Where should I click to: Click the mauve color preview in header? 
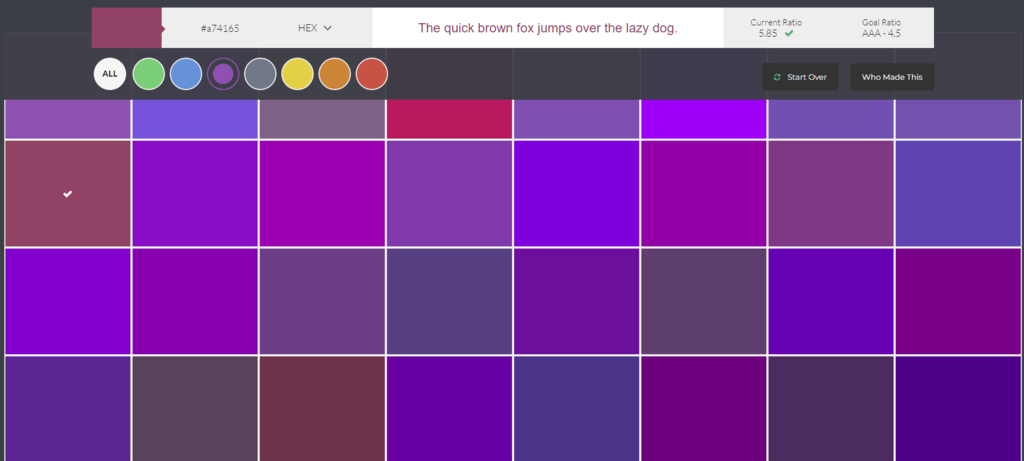click(127, 28)
